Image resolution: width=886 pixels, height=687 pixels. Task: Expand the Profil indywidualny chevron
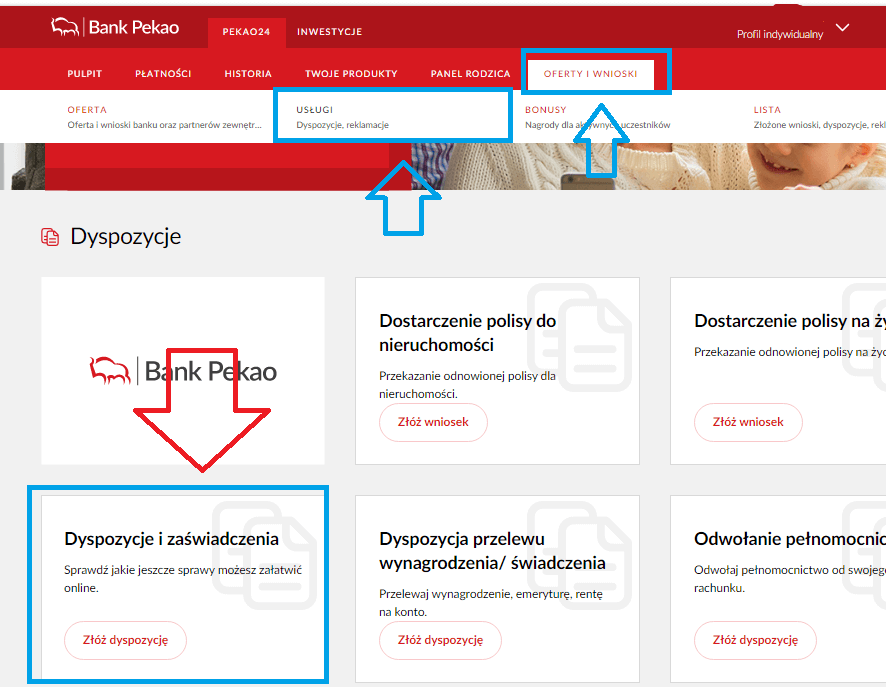tap(842, 28)
